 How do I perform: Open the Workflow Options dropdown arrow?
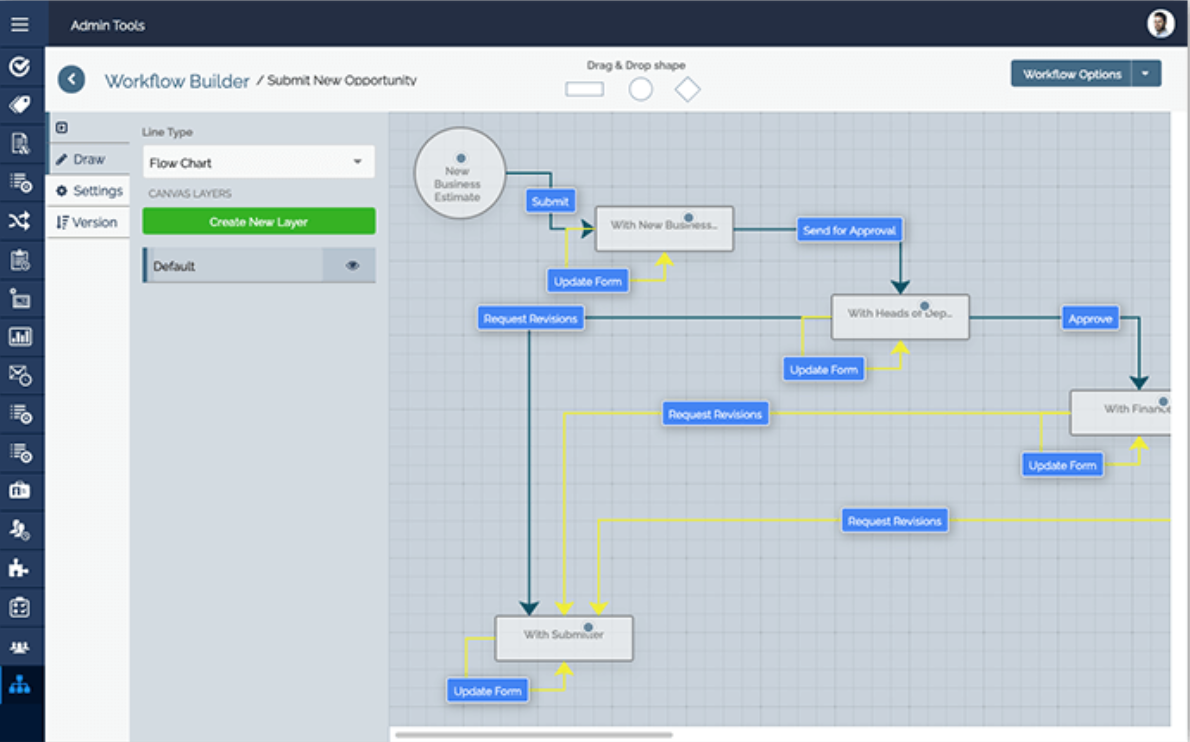(x=1146, y=74)
